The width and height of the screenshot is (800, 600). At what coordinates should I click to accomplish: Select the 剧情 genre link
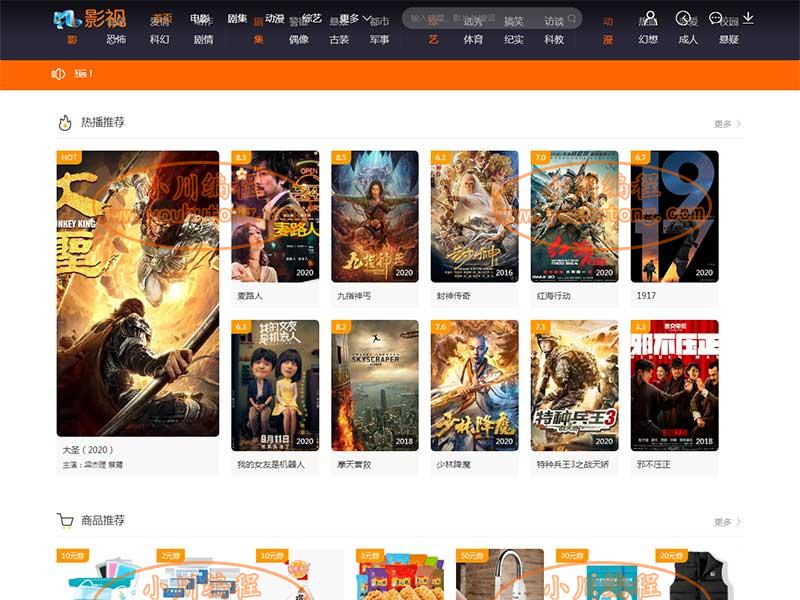(x=204, y=39)
